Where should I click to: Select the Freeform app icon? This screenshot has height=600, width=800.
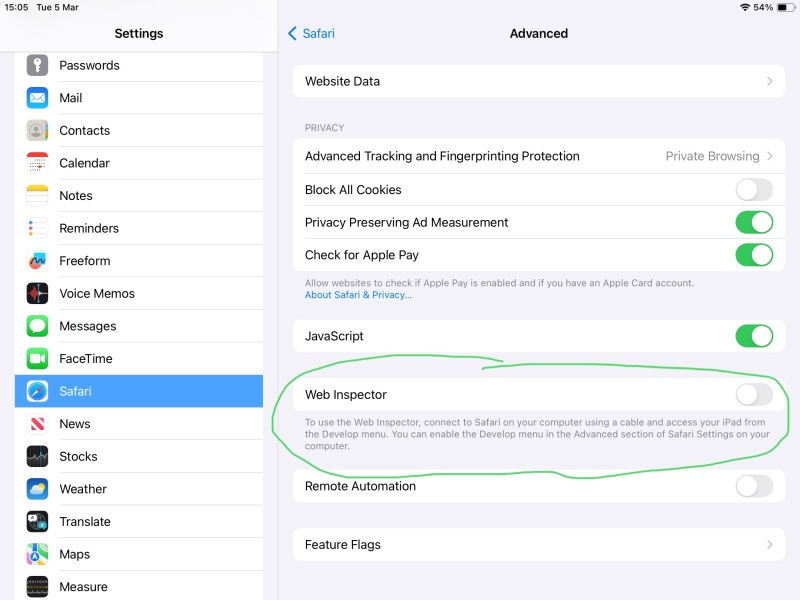tap(37, 261)
